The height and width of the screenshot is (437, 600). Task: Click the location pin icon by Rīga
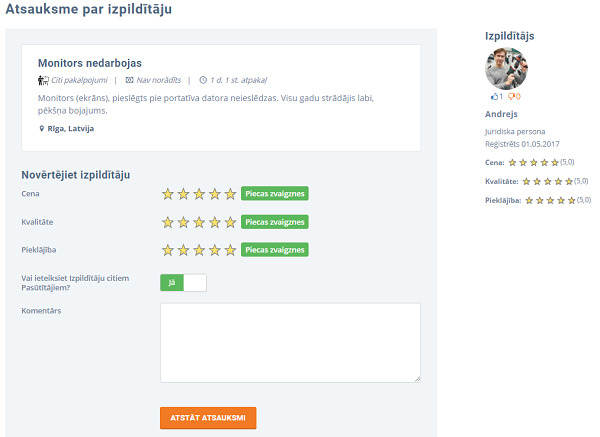[x=41, y=129]
